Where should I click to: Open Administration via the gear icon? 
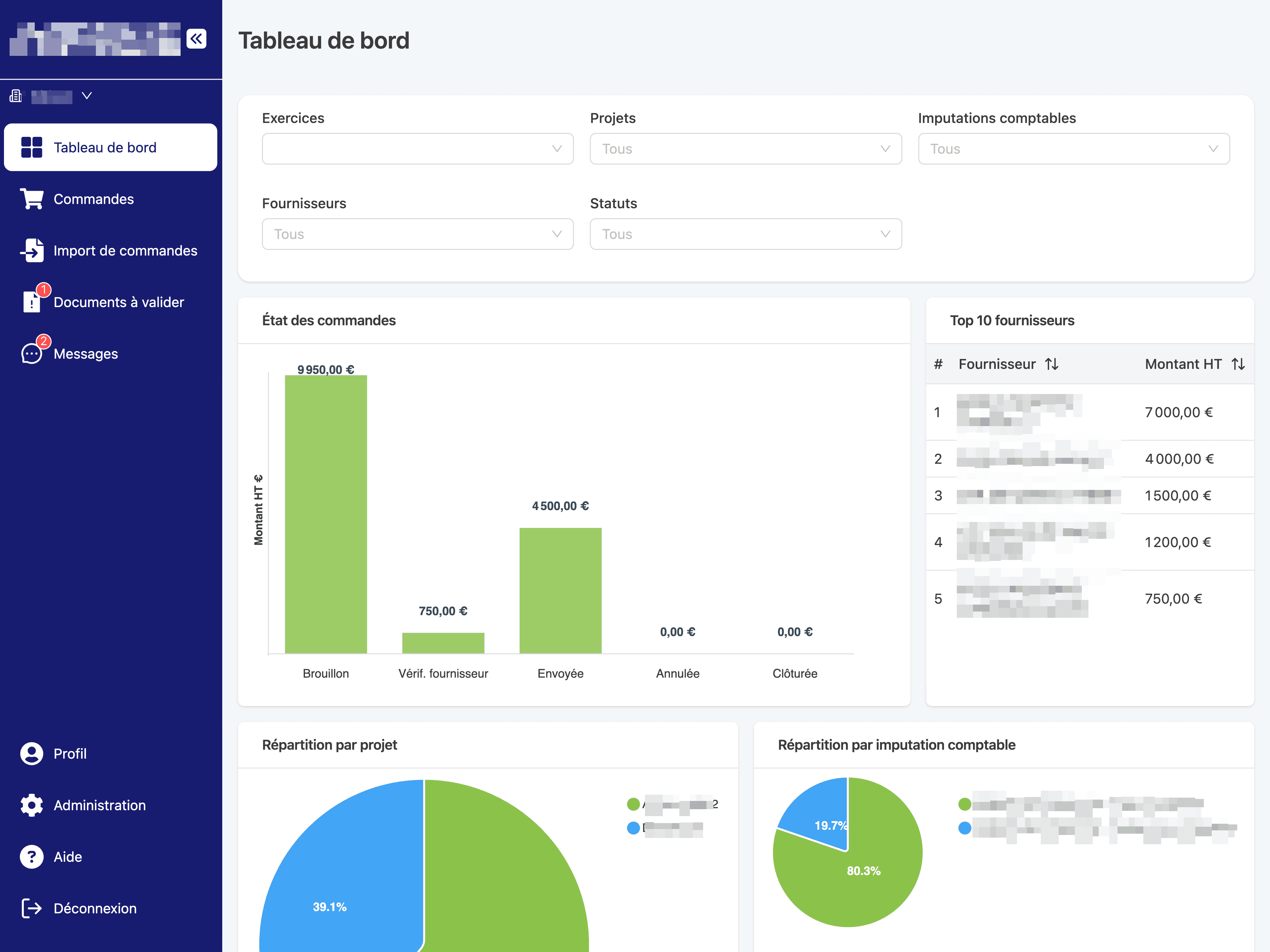click(32, 805)
